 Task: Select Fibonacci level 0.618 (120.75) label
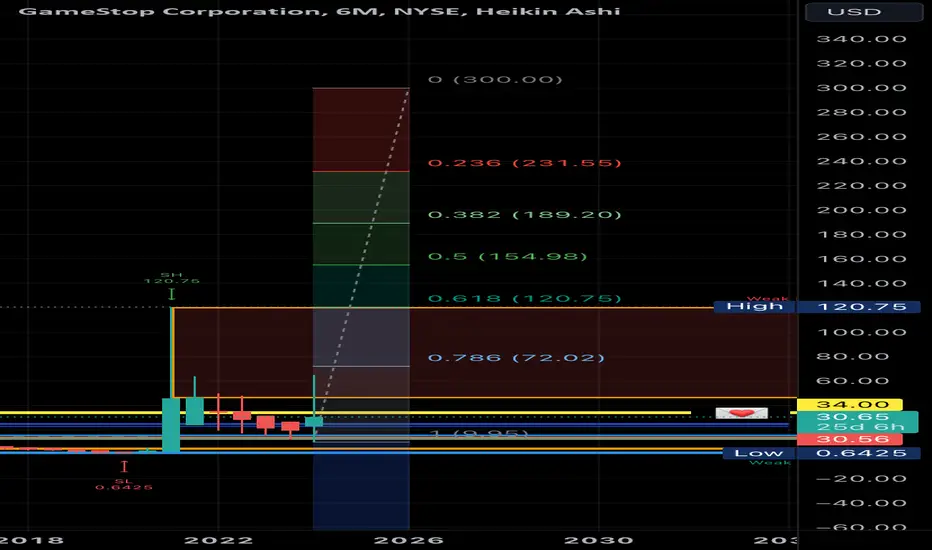[524, 298]
